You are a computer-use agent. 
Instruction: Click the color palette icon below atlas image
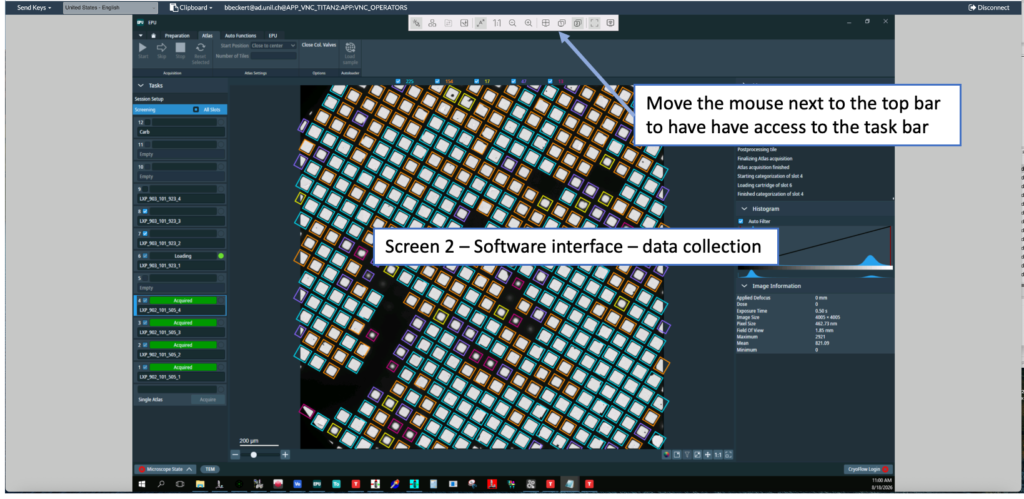click(x=666, y=455)
